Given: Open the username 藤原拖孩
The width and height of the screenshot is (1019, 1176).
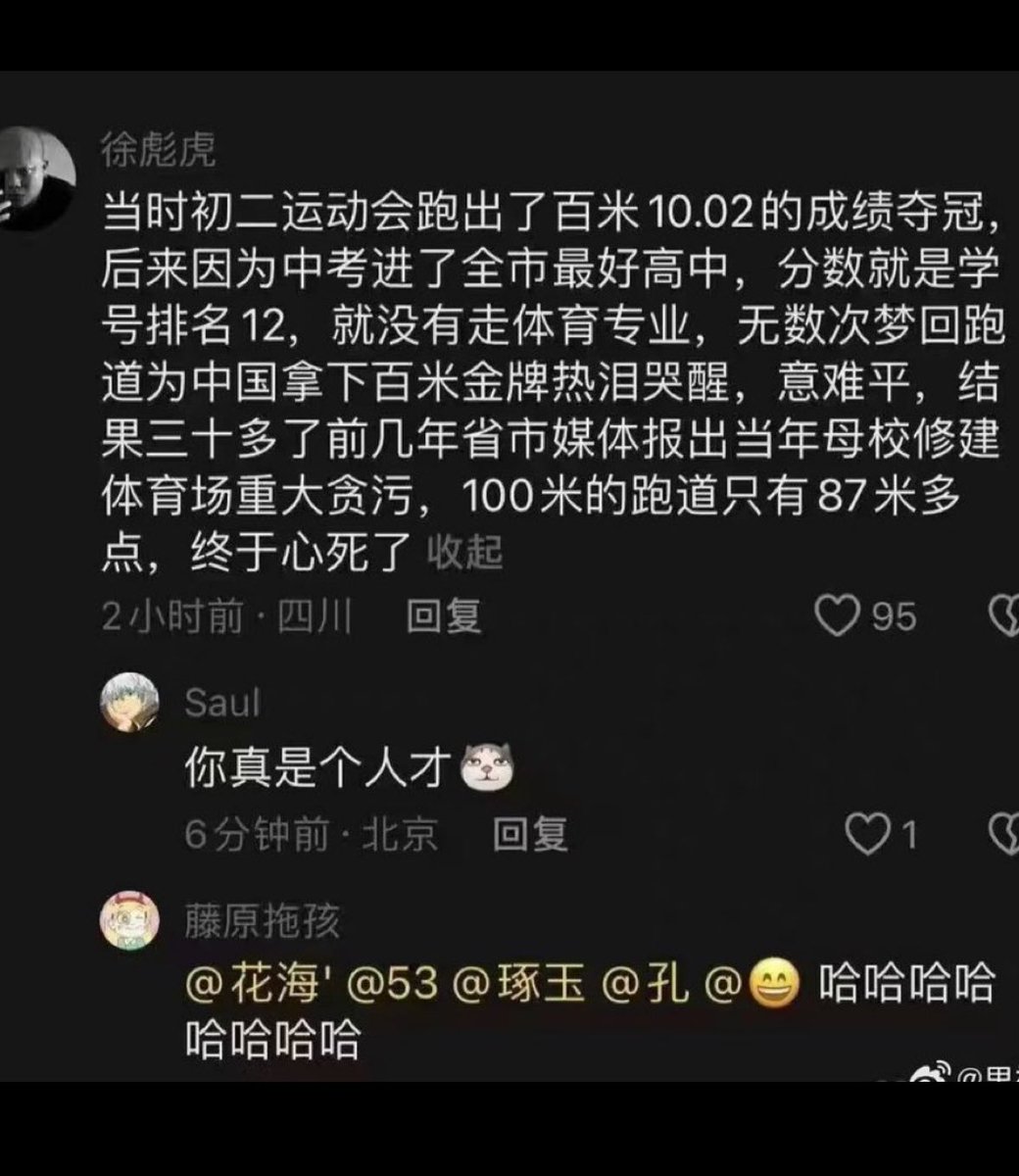Looking at the screenshot, I should click(262, 921).
